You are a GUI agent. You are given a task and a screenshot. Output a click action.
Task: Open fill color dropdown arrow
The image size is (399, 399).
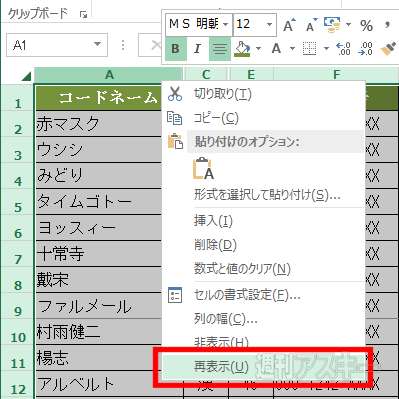[x=258, y=49]
